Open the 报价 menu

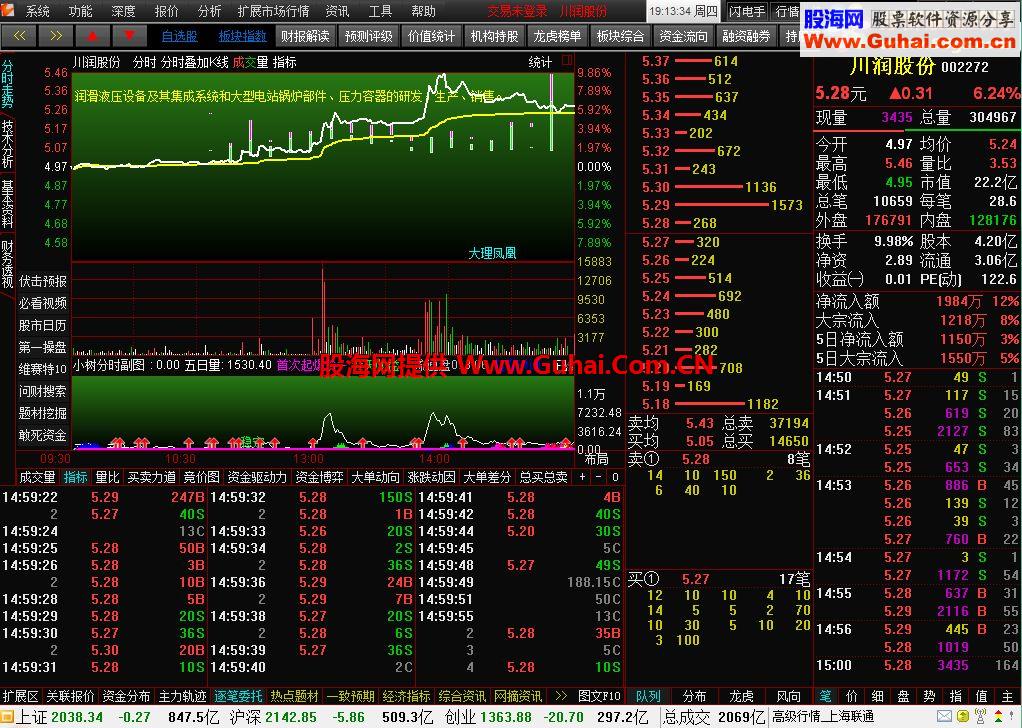point(167,11)
